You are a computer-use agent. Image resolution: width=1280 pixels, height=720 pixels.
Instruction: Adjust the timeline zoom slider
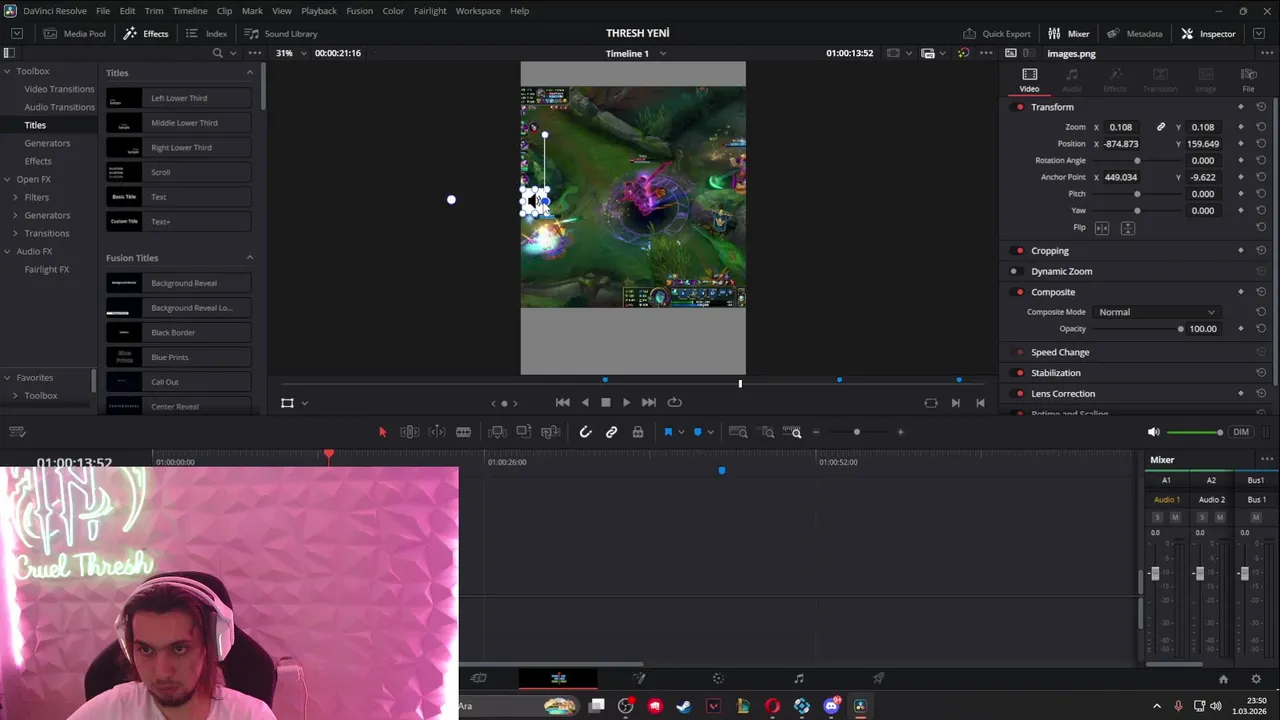point(857,432)
